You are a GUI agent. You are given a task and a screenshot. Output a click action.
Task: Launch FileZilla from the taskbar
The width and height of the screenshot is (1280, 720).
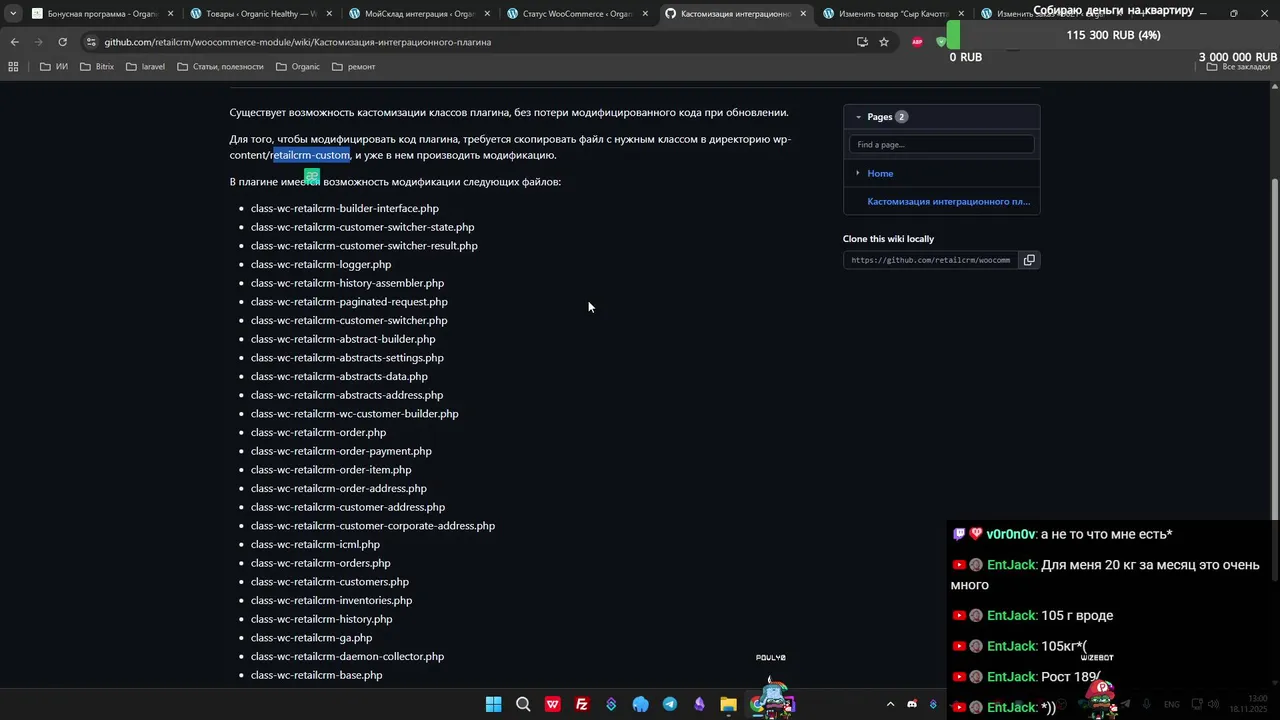coord(581,704)
